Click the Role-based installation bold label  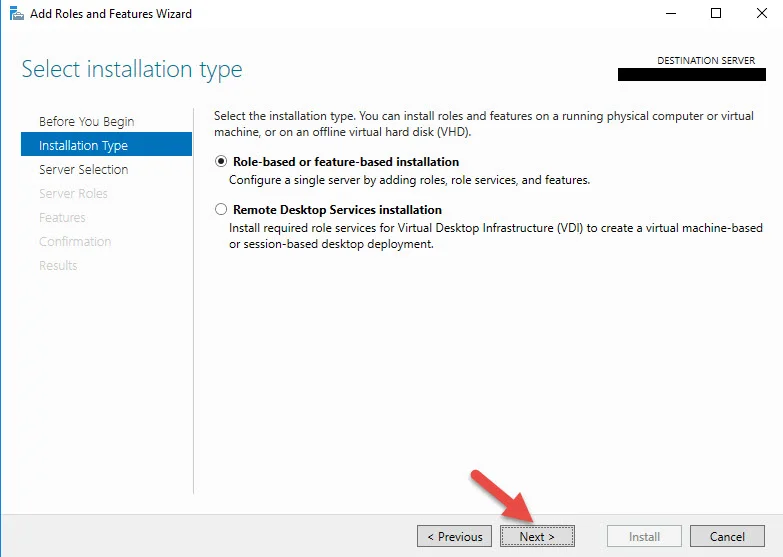coord(346,161)
